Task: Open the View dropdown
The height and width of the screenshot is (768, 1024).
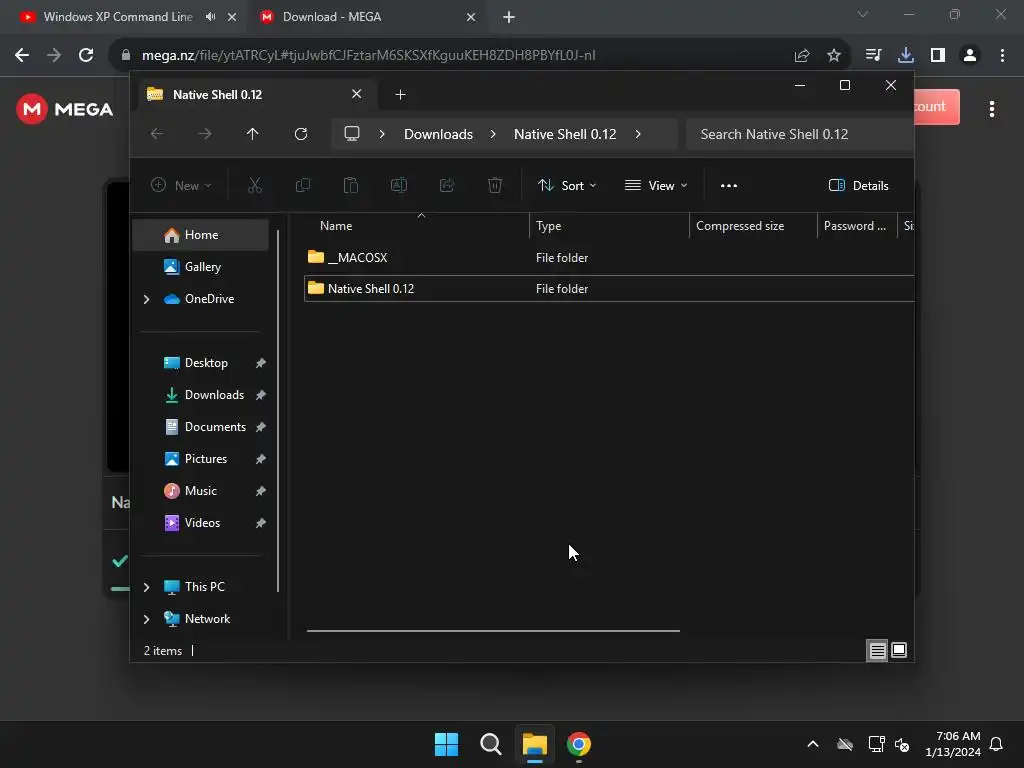Action: [x=656, y=185]
